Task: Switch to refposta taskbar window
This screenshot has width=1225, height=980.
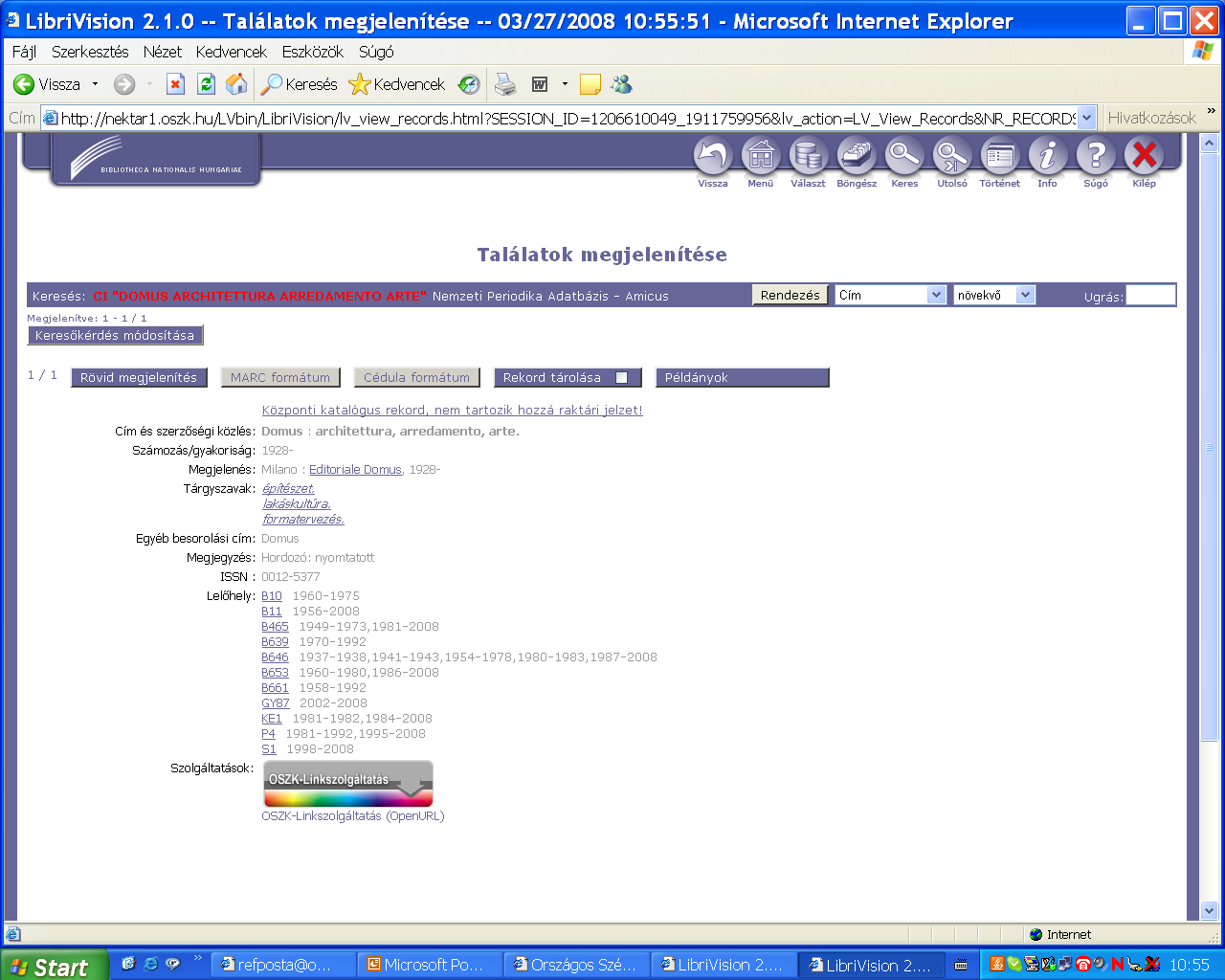Action: pos(283,965)
